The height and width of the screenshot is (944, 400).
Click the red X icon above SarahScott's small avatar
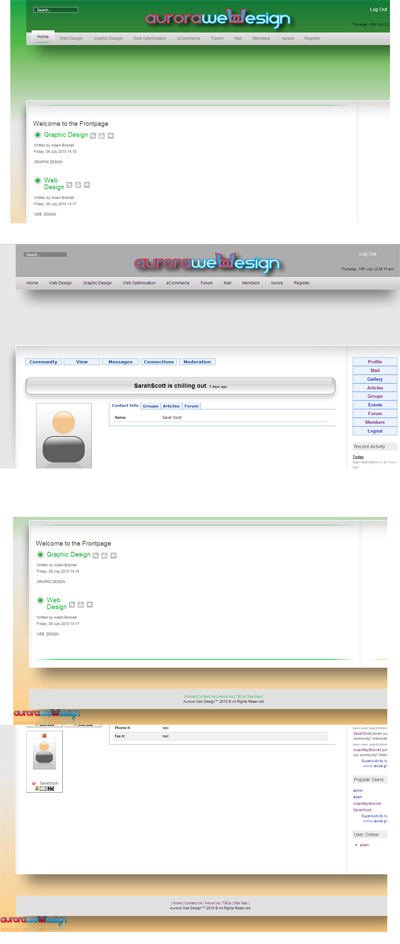(x=45, y=736)
